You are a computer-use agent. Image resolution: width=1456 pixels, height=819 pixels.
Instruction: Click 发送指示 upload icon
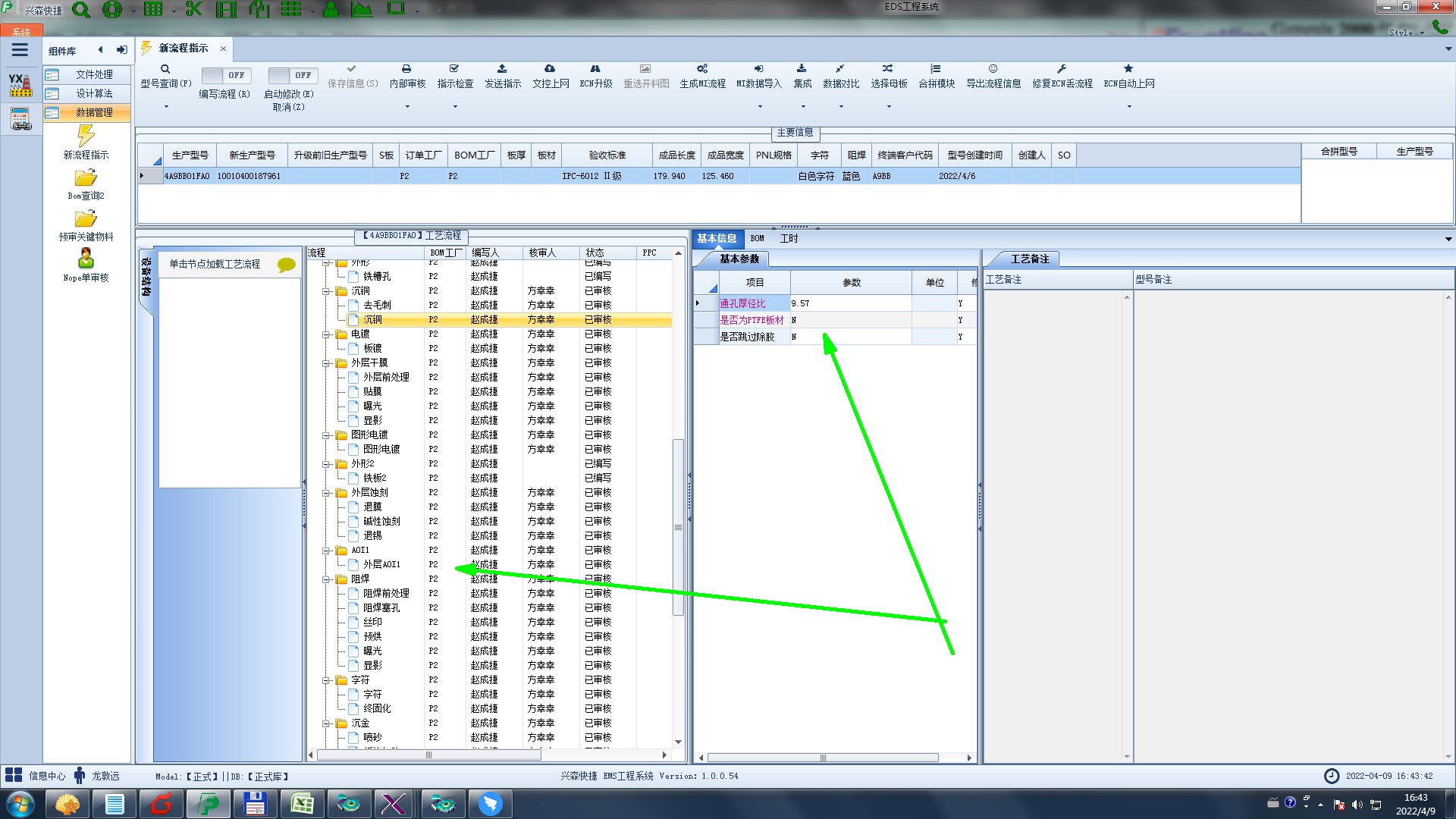(502, 69)
